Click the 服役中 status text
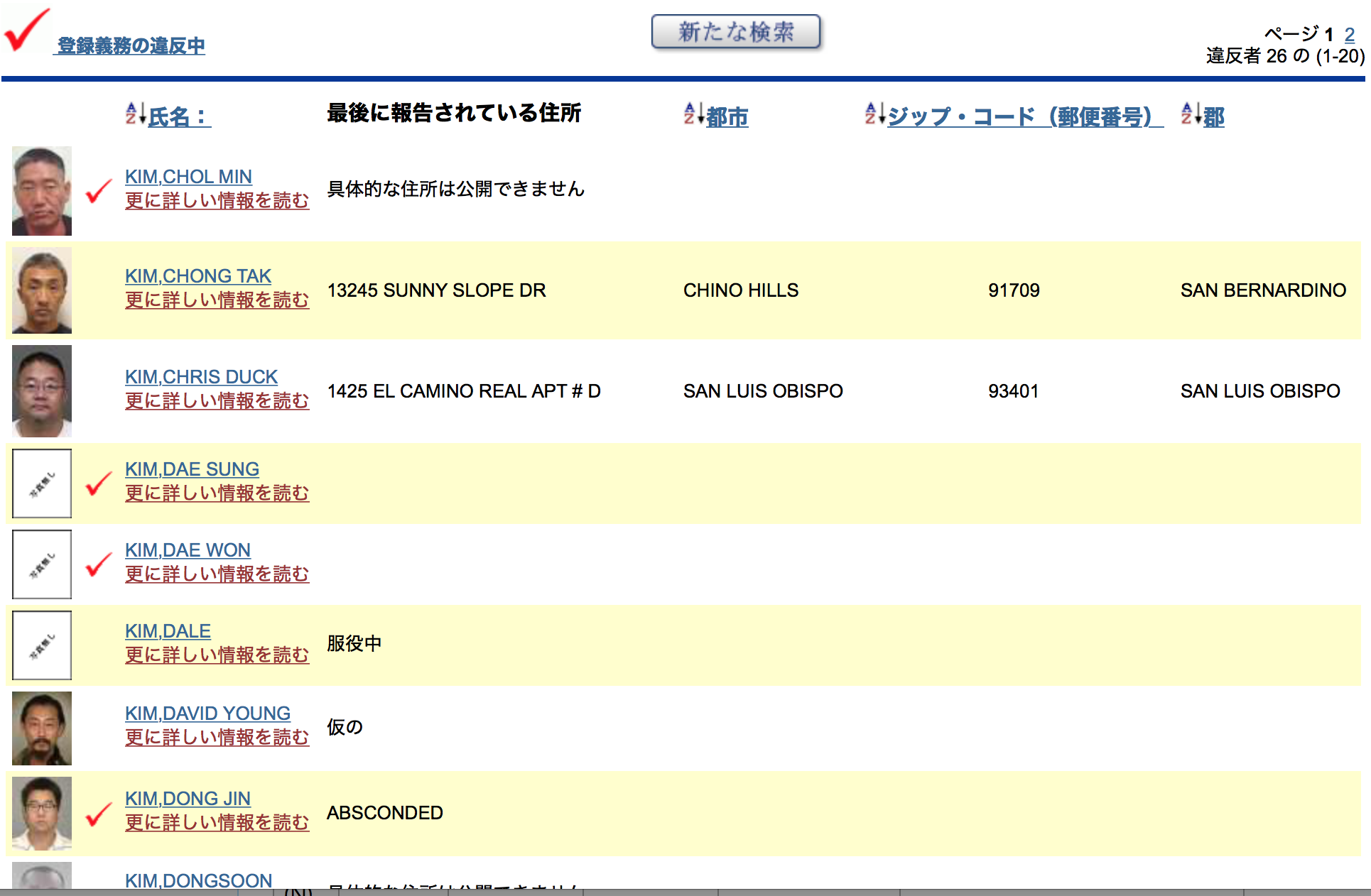 (354, 644)
